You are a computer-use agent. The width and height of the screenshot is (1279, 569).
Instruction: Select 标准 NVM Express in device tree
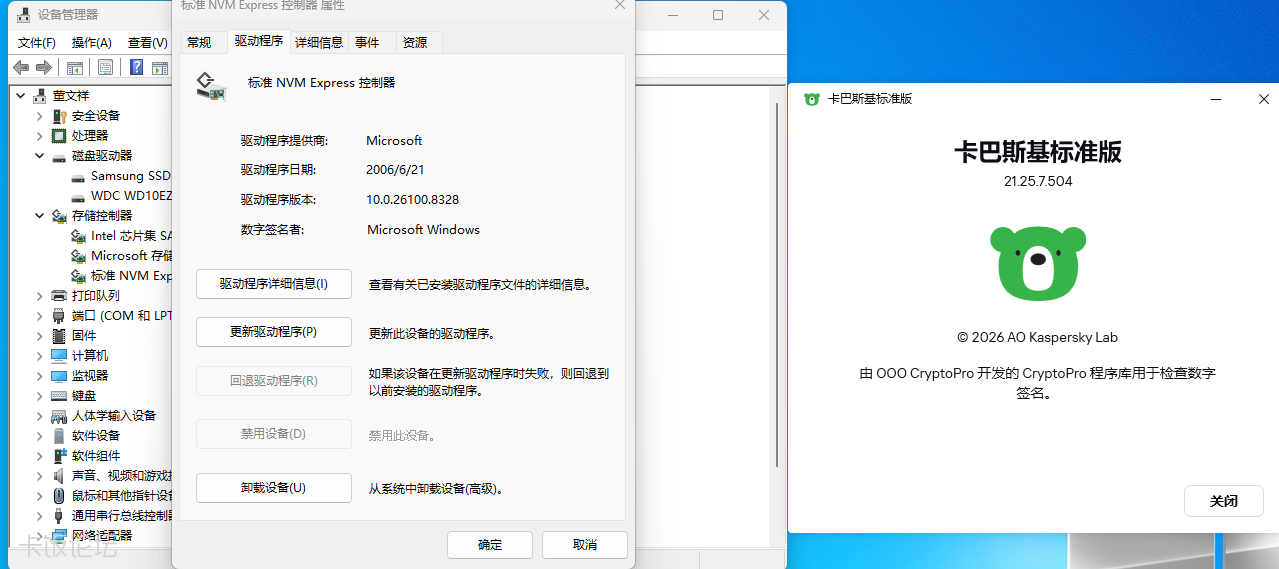[x=131, y=275]
